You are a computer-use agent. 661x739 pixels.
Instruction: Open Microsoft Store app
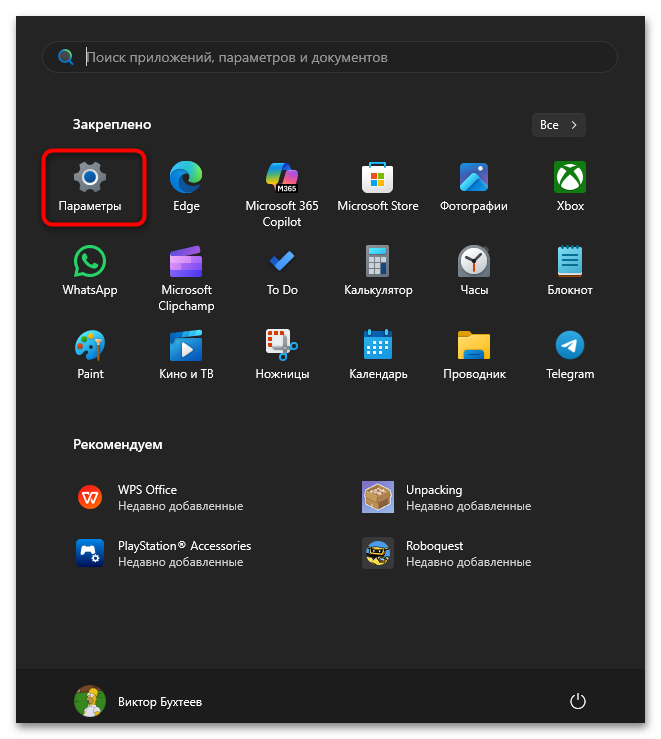[x=378, y=187]
